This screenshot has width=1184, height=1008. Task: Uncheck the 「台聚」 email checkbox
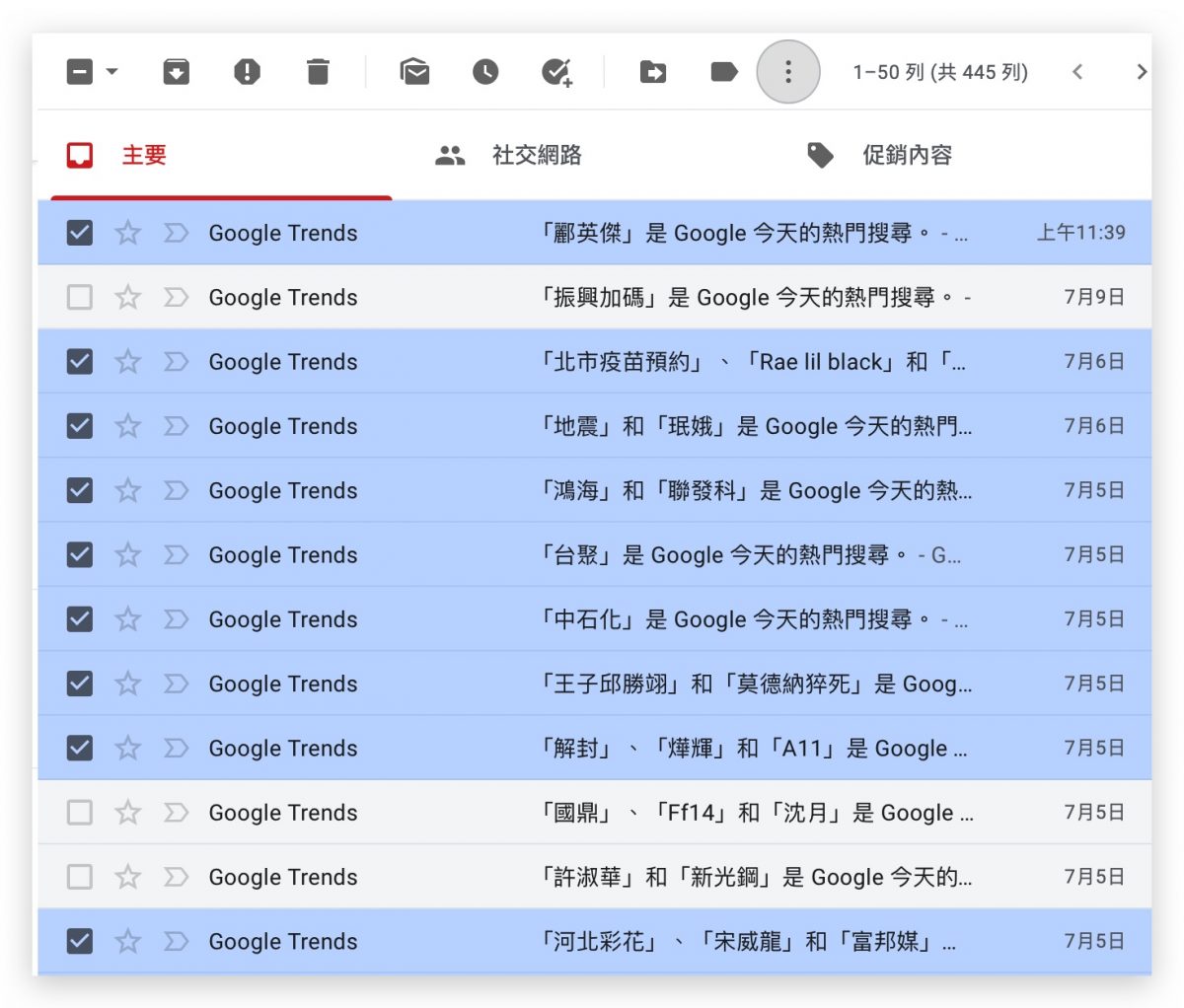[80, 555]
